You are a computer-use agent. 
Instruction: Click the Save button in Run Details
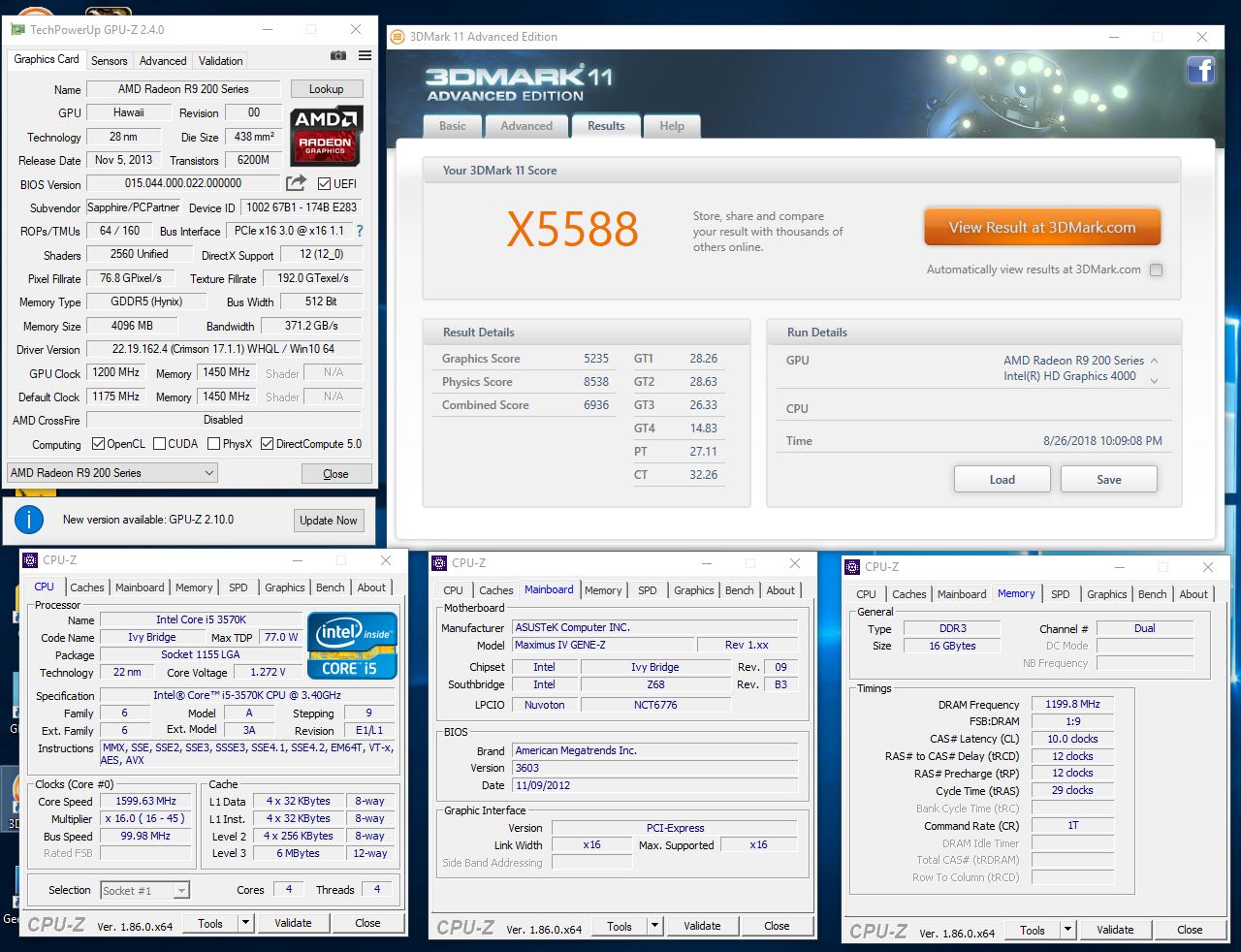(1109, 480)
